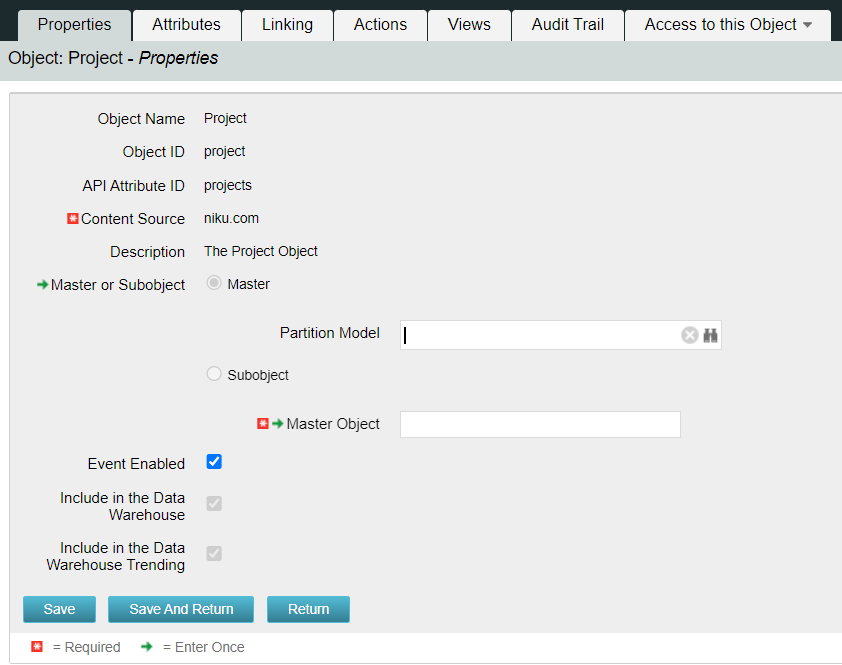This screenshot has height=665, width=842.
Task: Toggle Include in Data Warehouse Trending checkbox
Action: (x=214, y=553)
